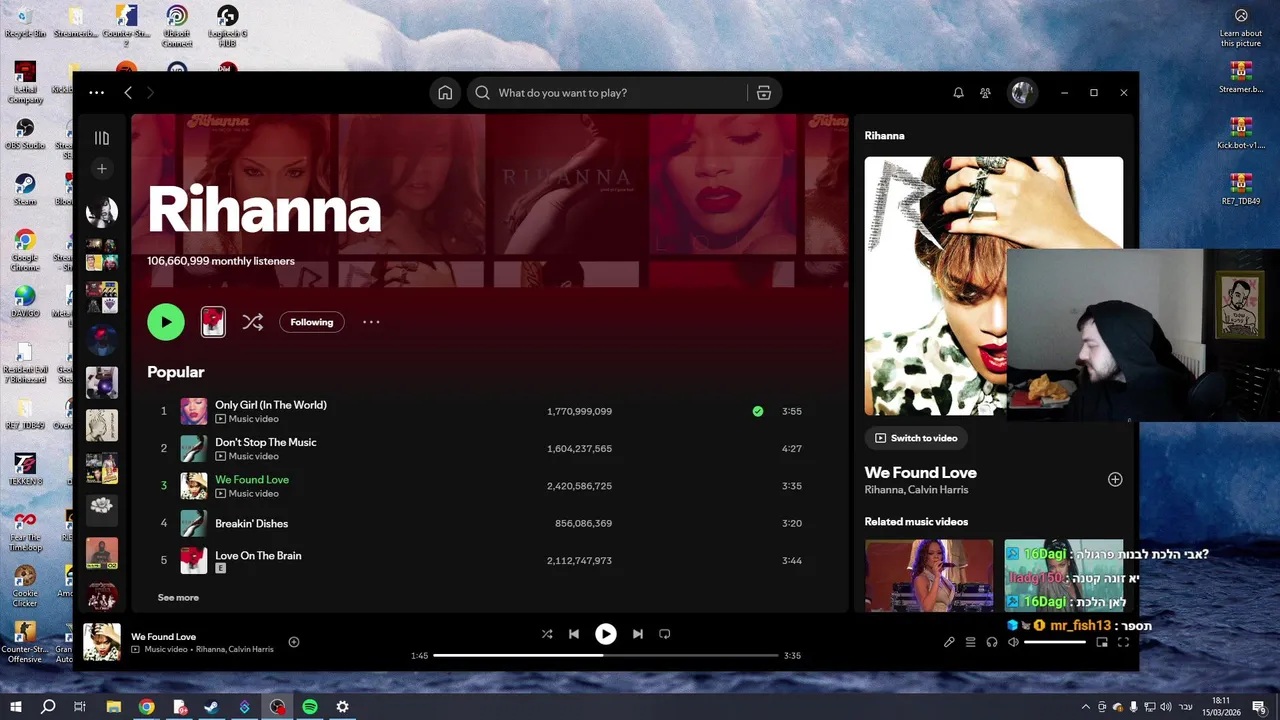Screen dimensions: 1280x720
Task: Toggle saved checkmark on Only Girl
Action: click(758, 411)
